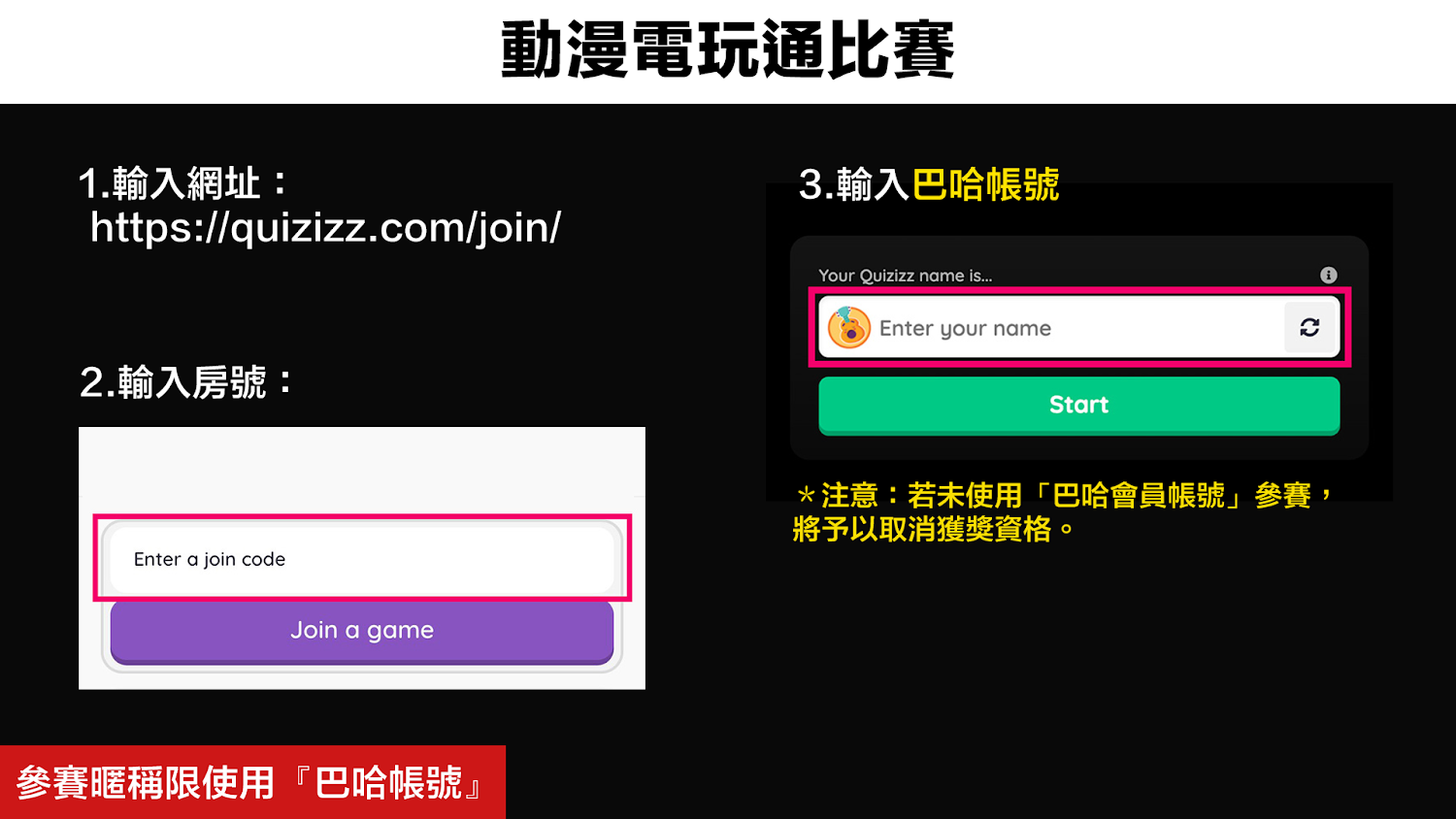Click the green Start button
1456x819 pixels.
coord(1079,406)
